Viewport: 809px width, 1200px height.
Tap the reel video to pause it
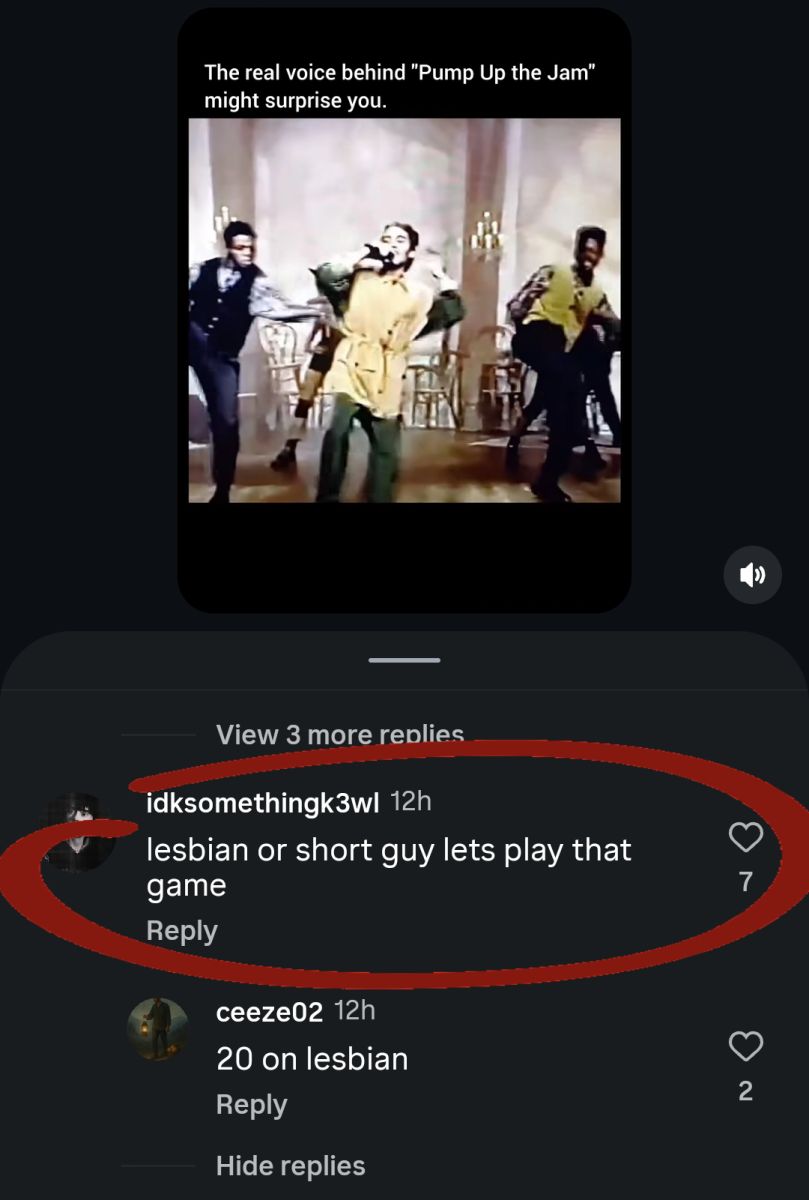[x=404, y=310]
